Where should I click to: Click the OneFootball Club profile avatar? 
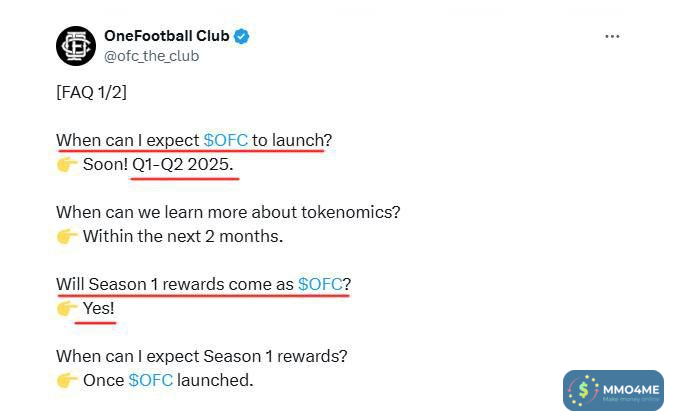tap(75, 45)
